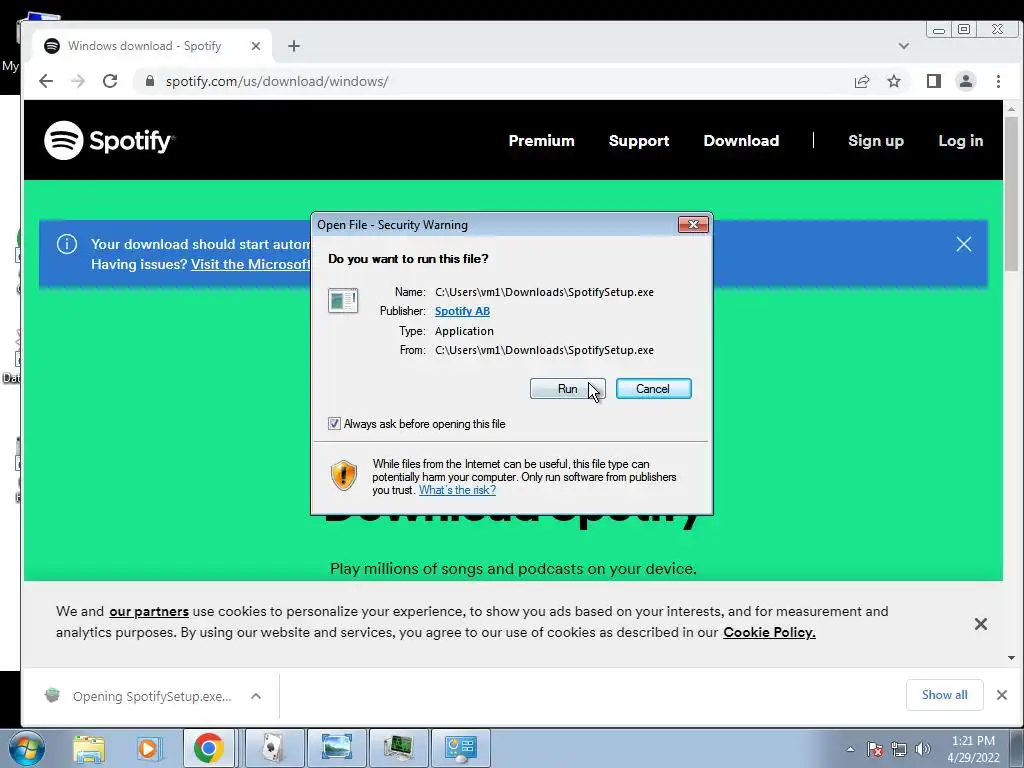Image resolution: width=1024 pixels, height=768 pixels.
Task: Open Chrome side panel icon
Action: (934, 81)
